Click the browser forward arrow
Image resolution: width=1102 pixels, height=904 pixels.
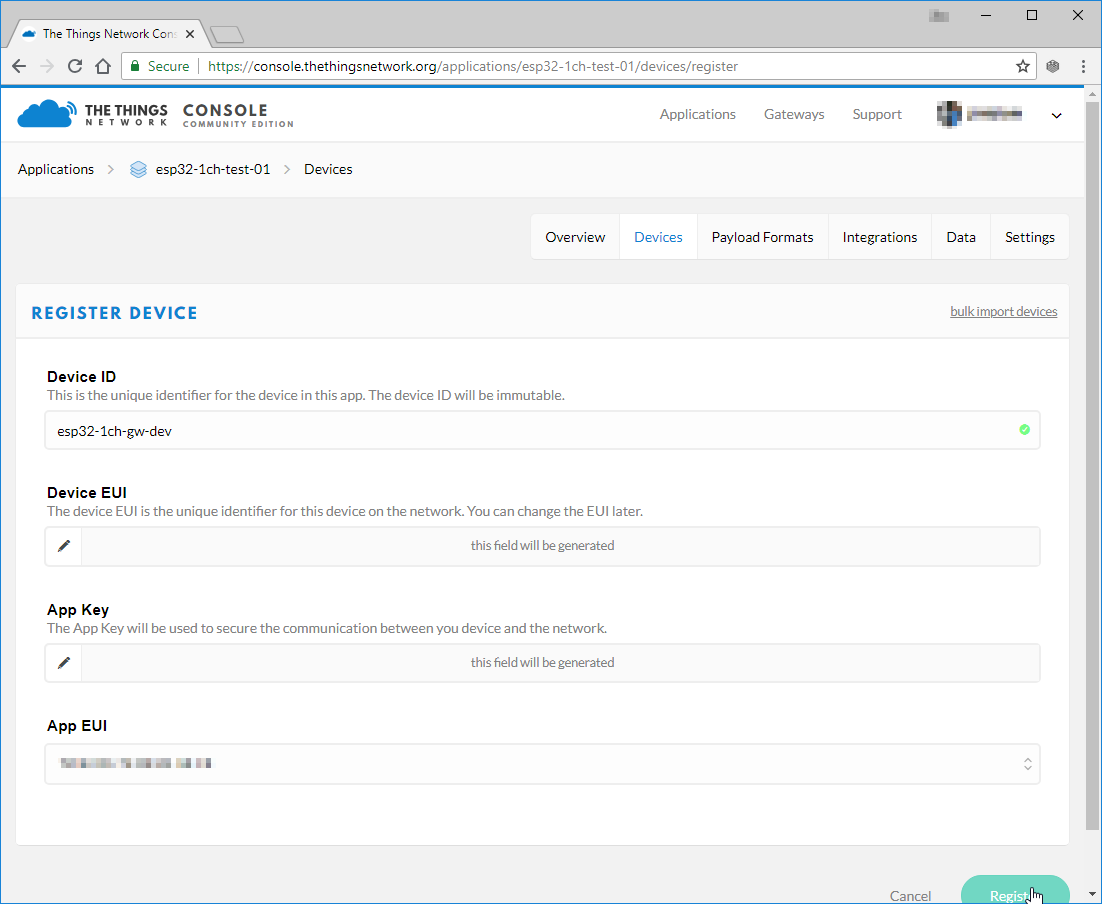47,66
